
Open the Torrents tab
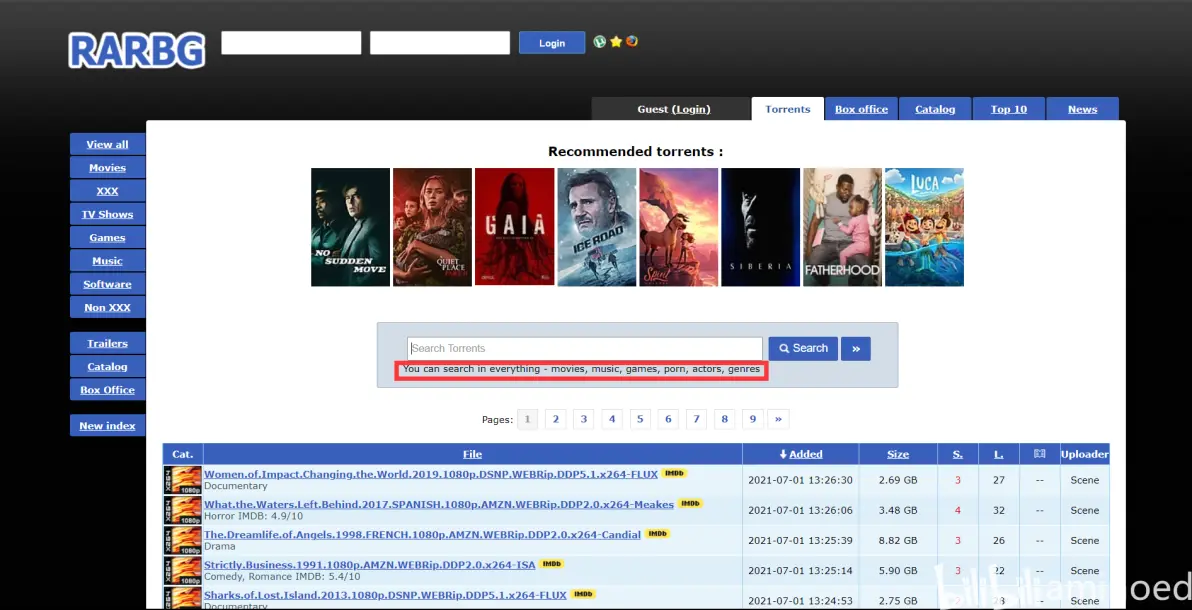[x=788, y=109]
